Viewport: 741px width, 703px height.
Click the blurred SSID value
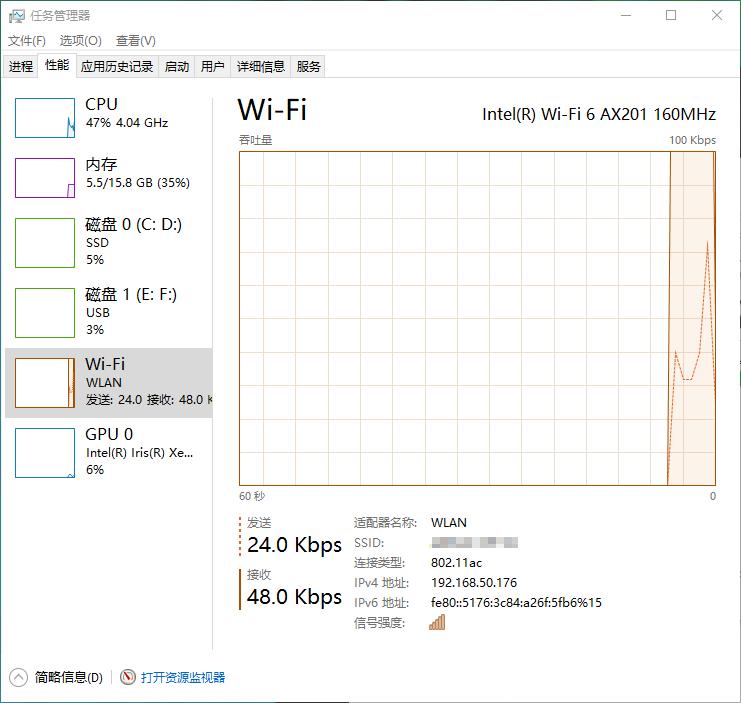click(x=474, y=542)
